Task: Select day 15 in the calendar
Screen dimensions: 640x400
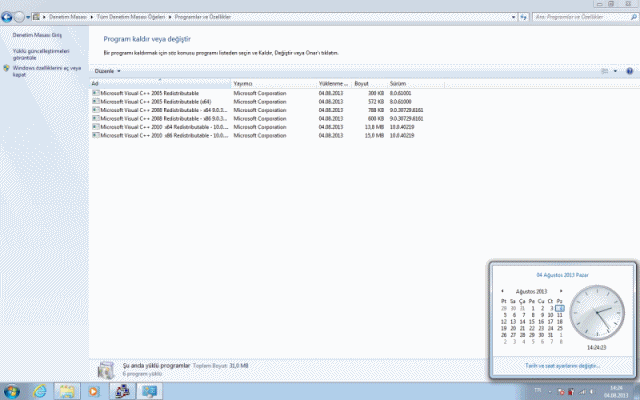Action: coord(531,322)
